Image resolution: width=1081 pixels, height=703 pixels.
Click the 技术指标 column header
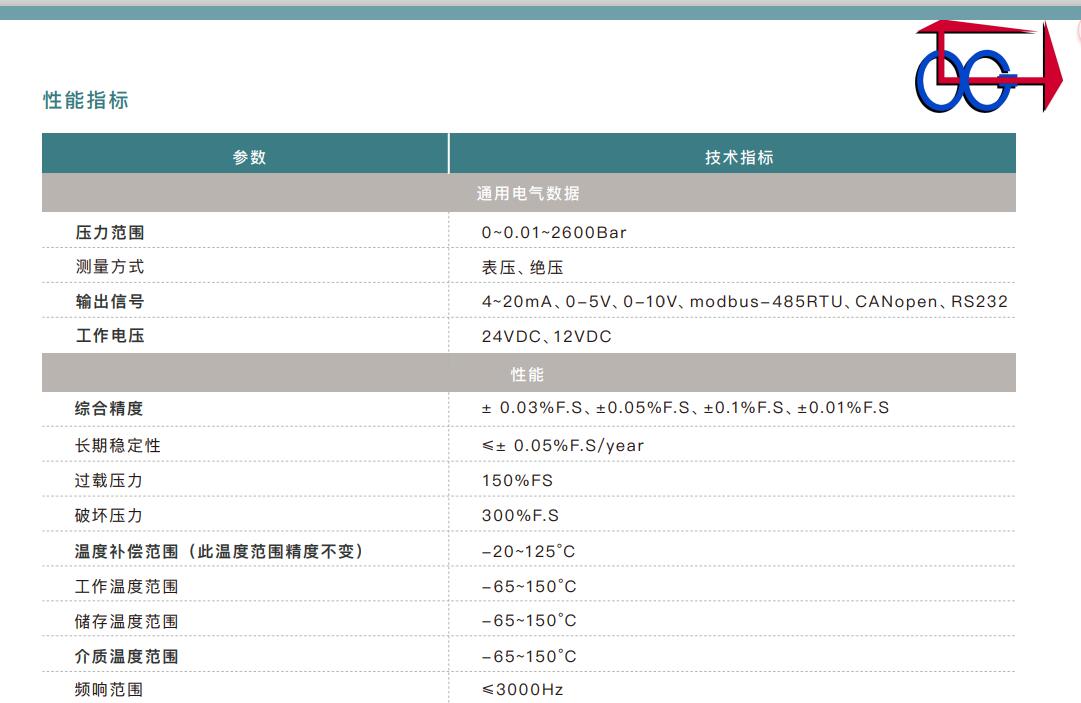[x=739, y=157]
